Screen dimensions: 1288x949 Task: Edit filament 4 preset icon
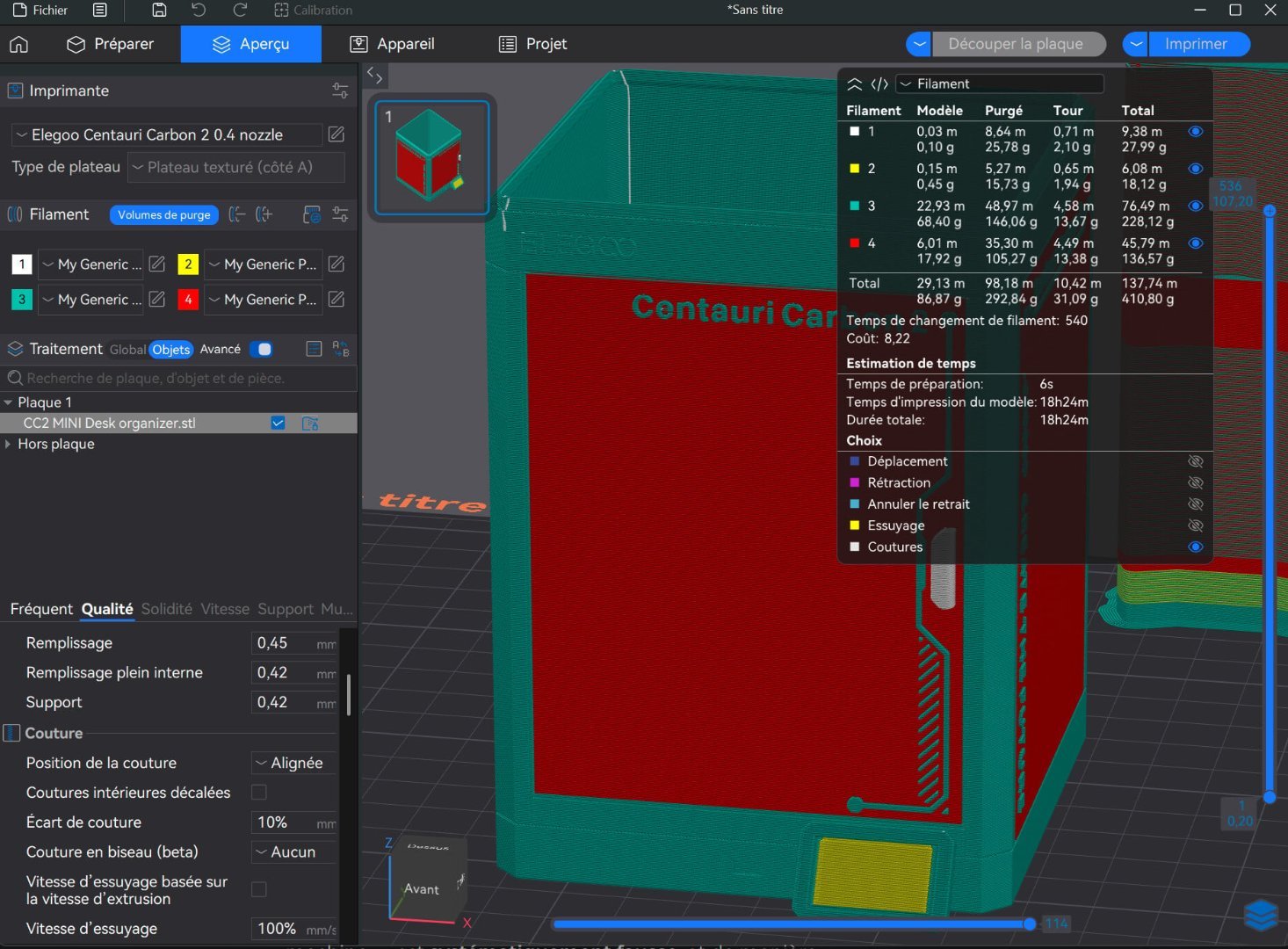pyautogui.click(x=336, y=299)
